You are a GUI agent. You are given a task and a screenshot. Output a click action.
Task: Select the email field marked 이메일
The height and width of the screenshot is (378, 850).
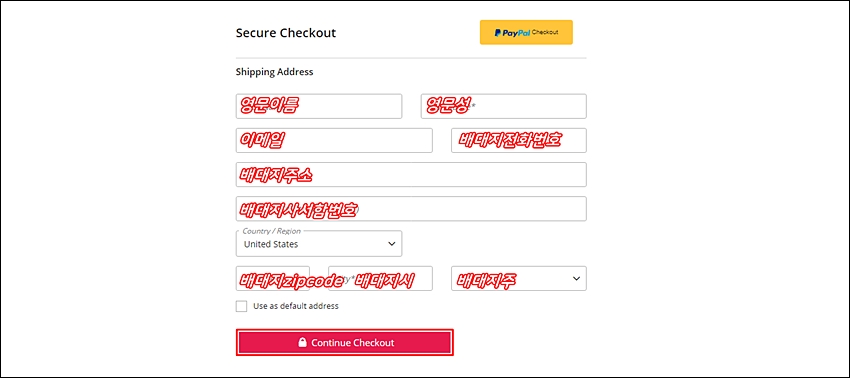click(x=334, y=140)
